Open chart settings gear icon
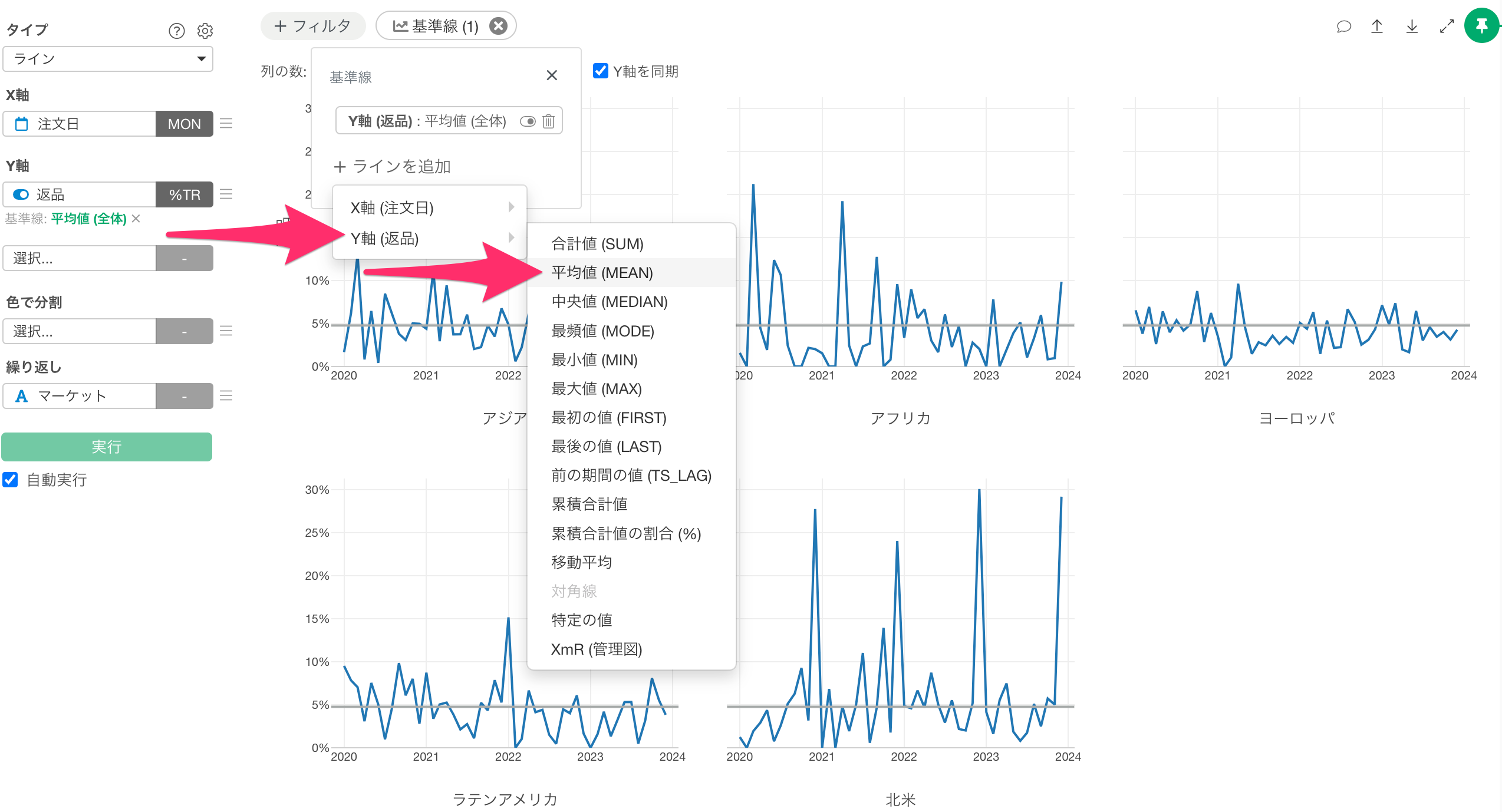This screenshot has height=812, width=1502. [x=205, y=31]
